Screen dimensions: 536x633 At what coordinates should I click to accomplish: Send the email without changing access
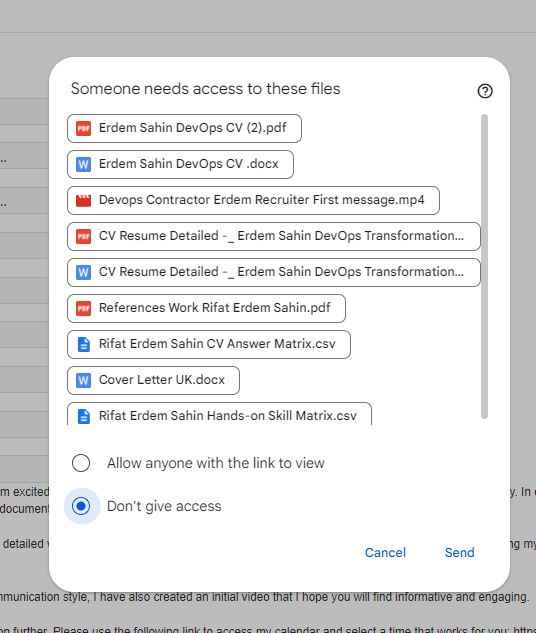(459, 552)
